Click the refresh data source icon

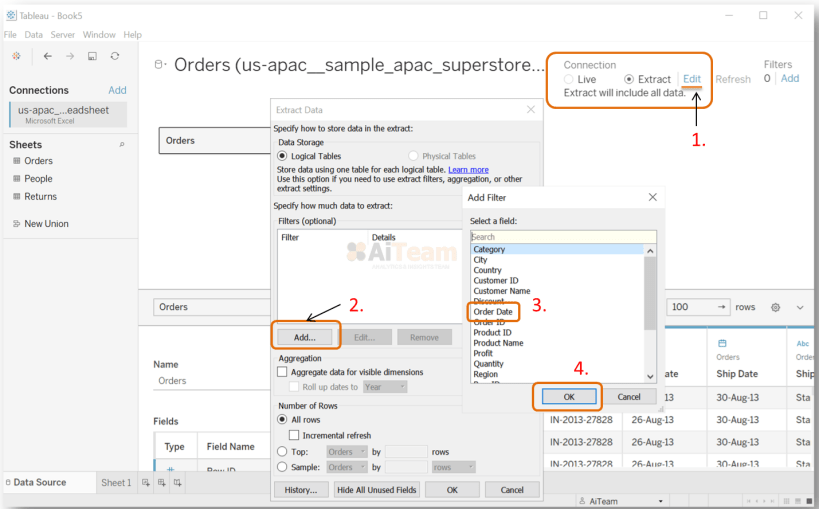pos(115,56)
